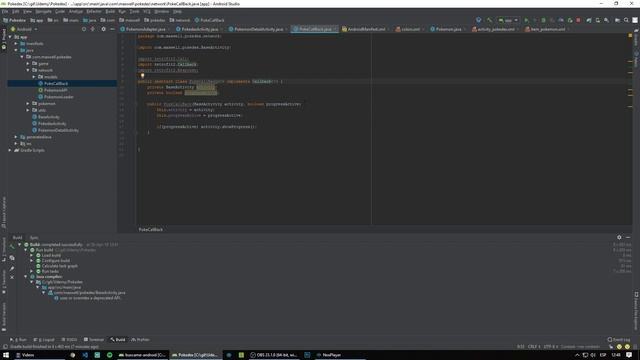Open the SDK Manager icon

click(607, 20)
